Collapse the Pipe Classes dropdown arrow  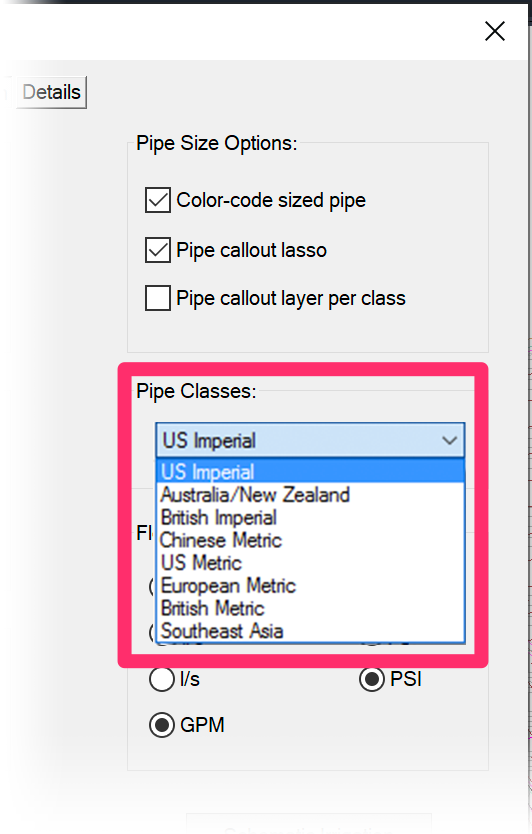450,440
